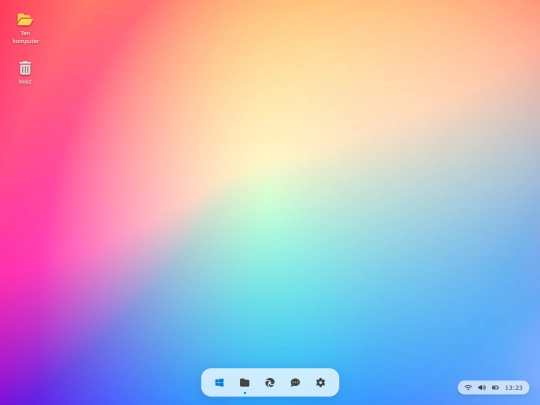Viewport: 540px width, 405px height.
Task: Launch Edge browser from the dock
Action: (270, 383)
